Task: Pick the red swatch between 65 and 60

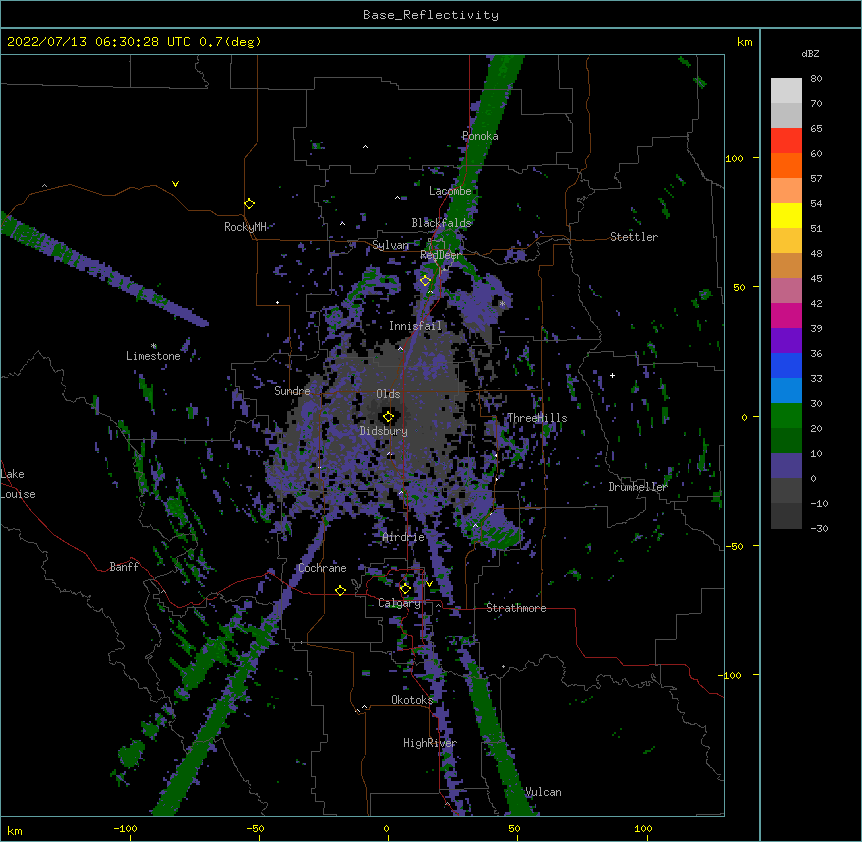Action: 786,141
